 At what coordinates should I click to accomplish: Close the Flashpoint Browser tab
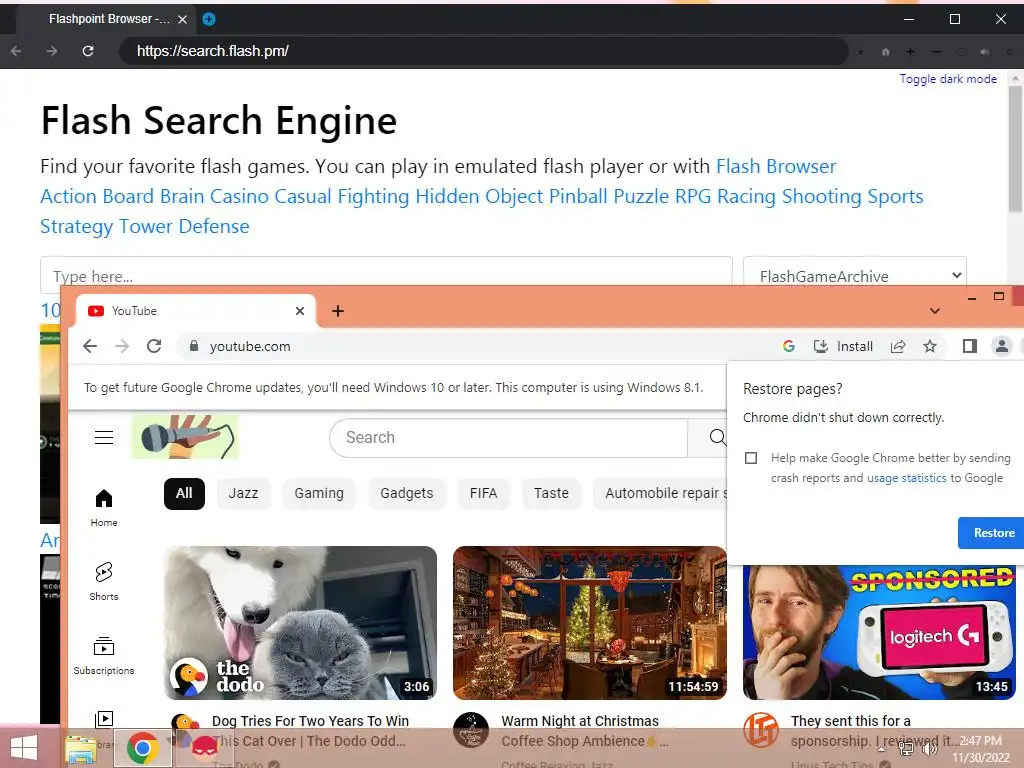click(x=183, y=19)
